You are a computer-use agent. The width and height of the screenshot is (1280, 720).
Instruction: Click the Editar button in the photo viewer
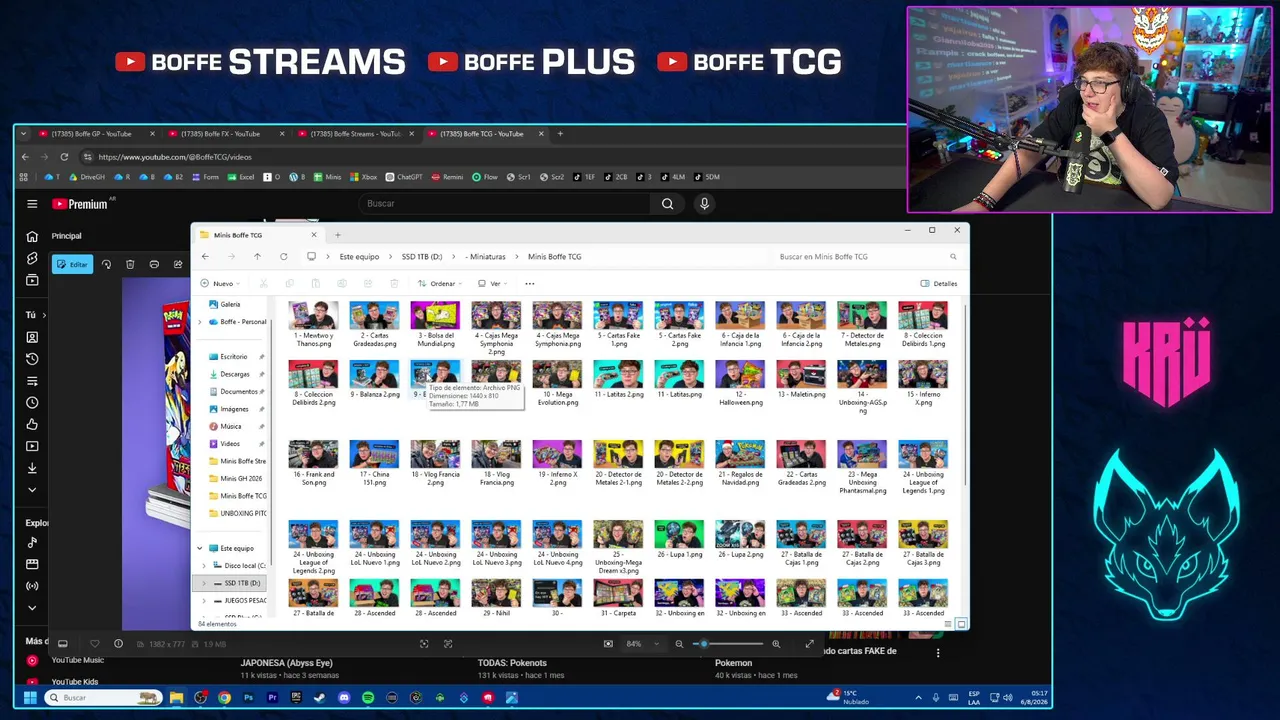pos(72,264)
